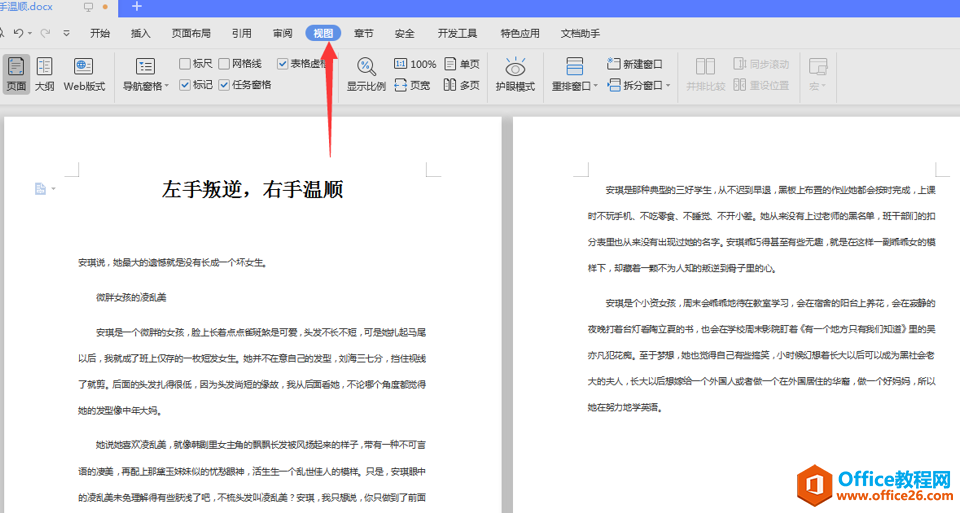Open a 新建窗口 new window

(x=635, y=64)
